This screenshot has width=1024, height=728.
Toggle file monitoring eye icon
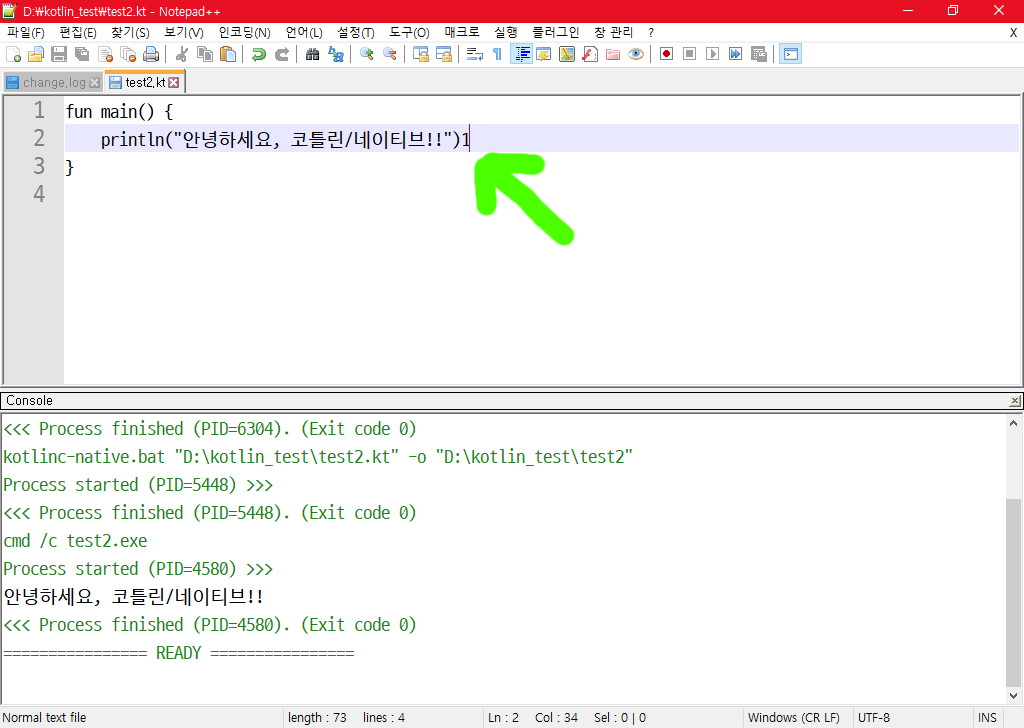tap(635, 54)
